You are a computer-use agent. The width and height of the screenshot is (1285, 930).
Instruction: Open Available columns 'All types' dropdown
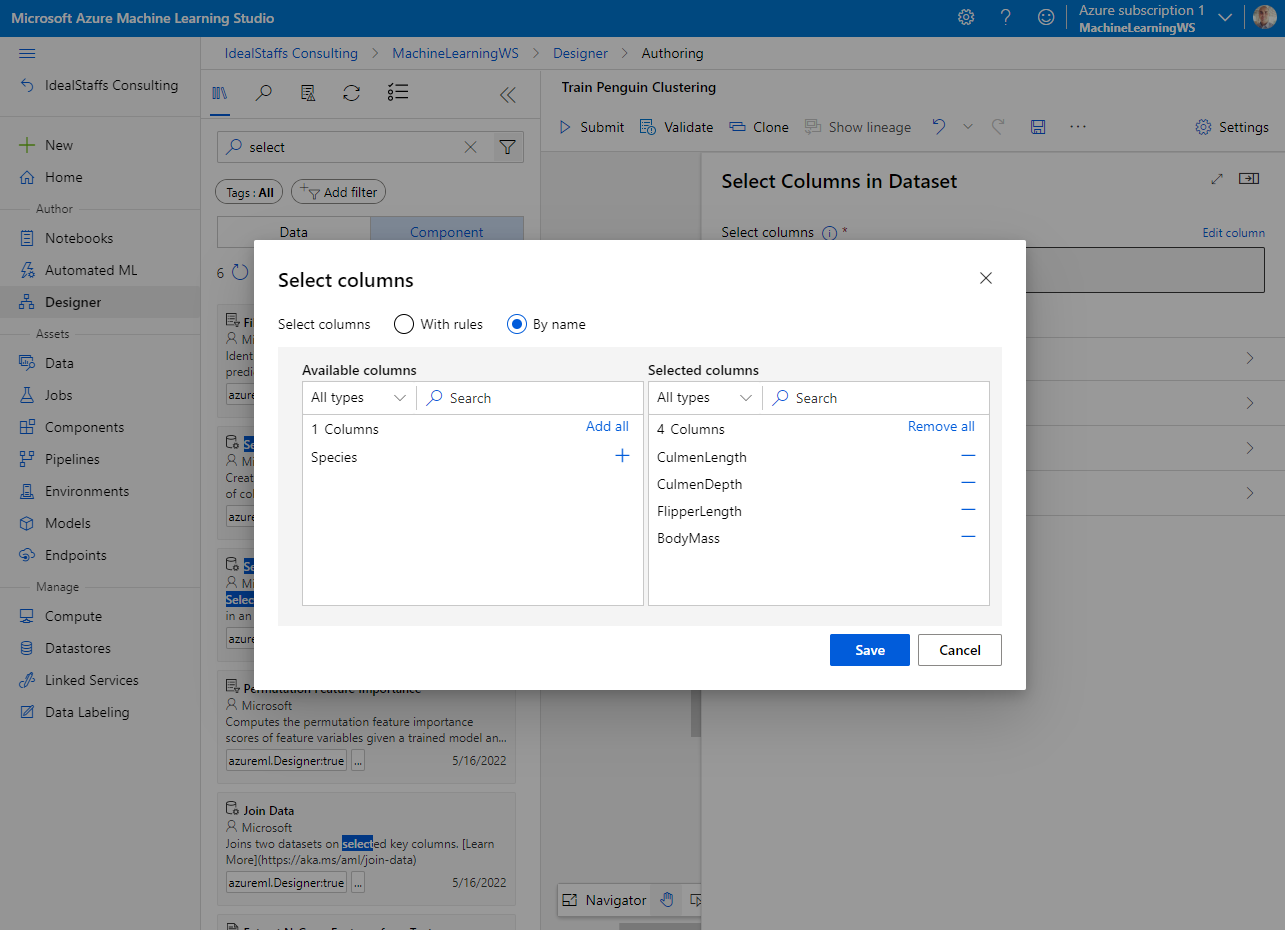click(358, 398)
